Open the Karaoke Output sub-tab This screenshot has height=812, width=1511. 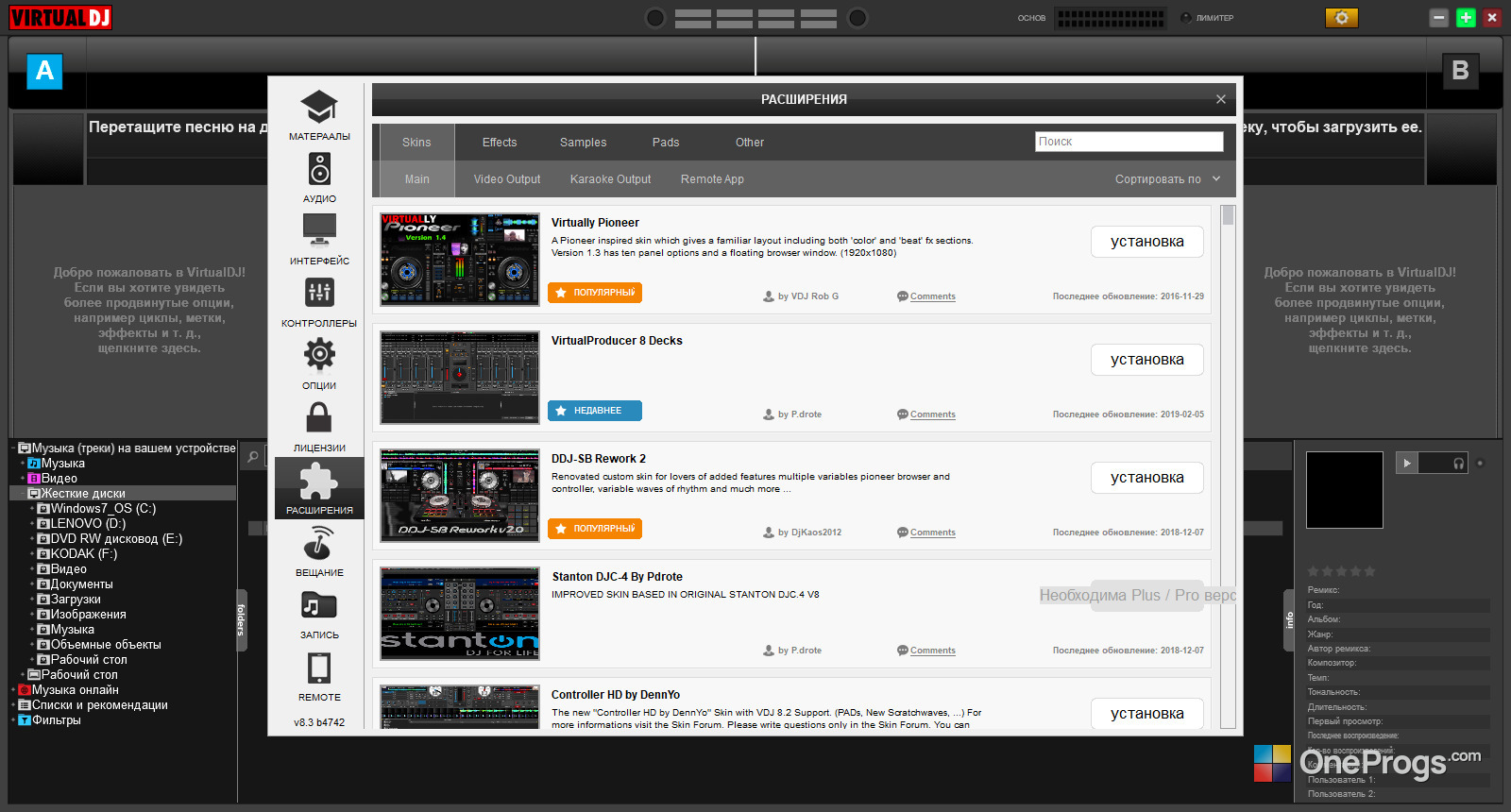(611, 179)
